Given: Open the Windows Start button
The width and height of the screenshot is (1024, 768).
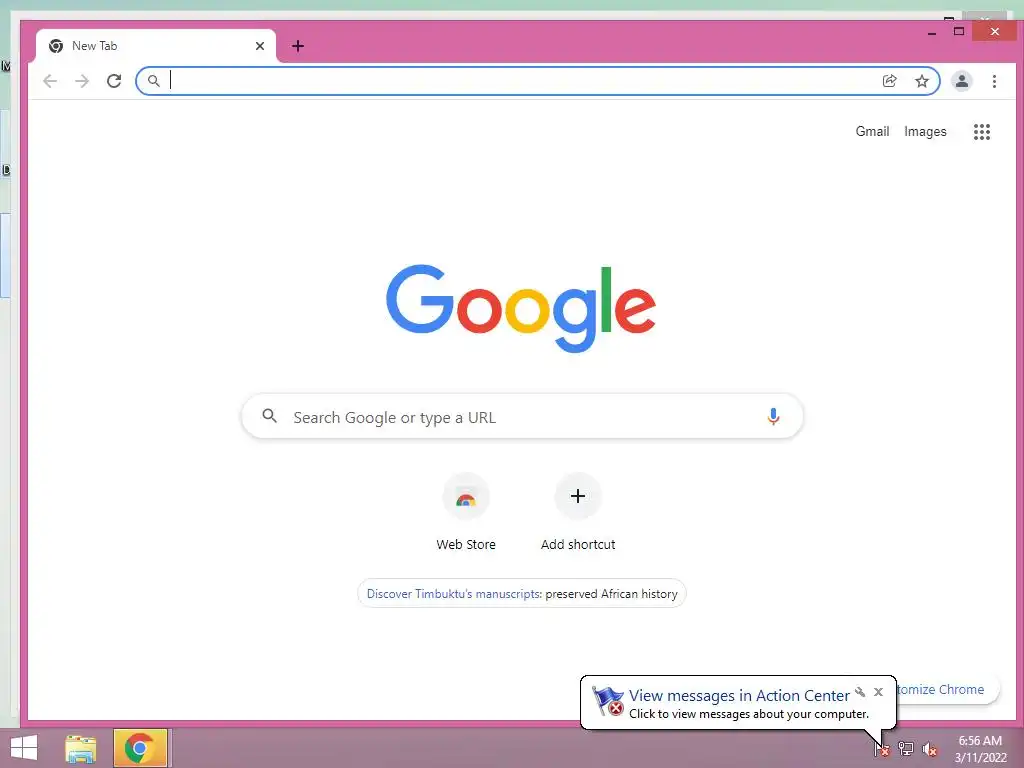Looking at the screenshot, I should click(x=24, y=748).
